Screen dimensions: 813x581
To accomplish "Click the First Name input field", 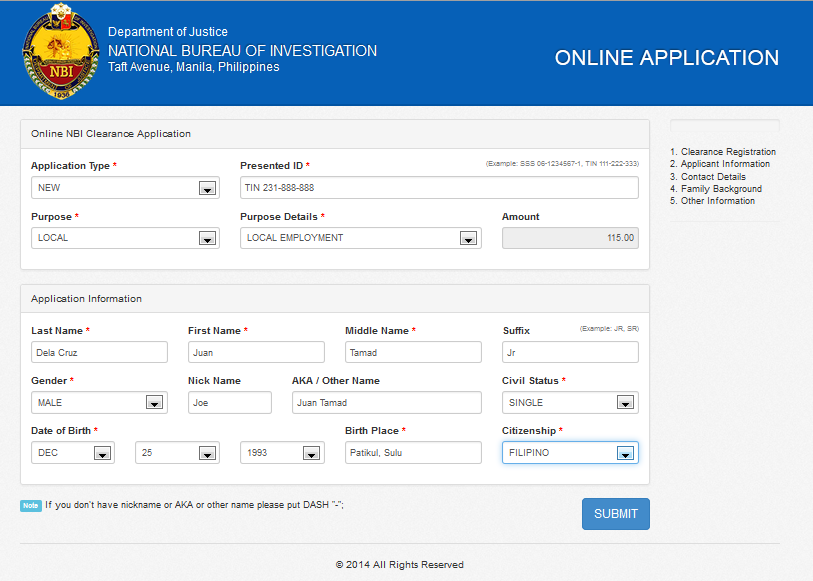I will click(x=256, y=352).
